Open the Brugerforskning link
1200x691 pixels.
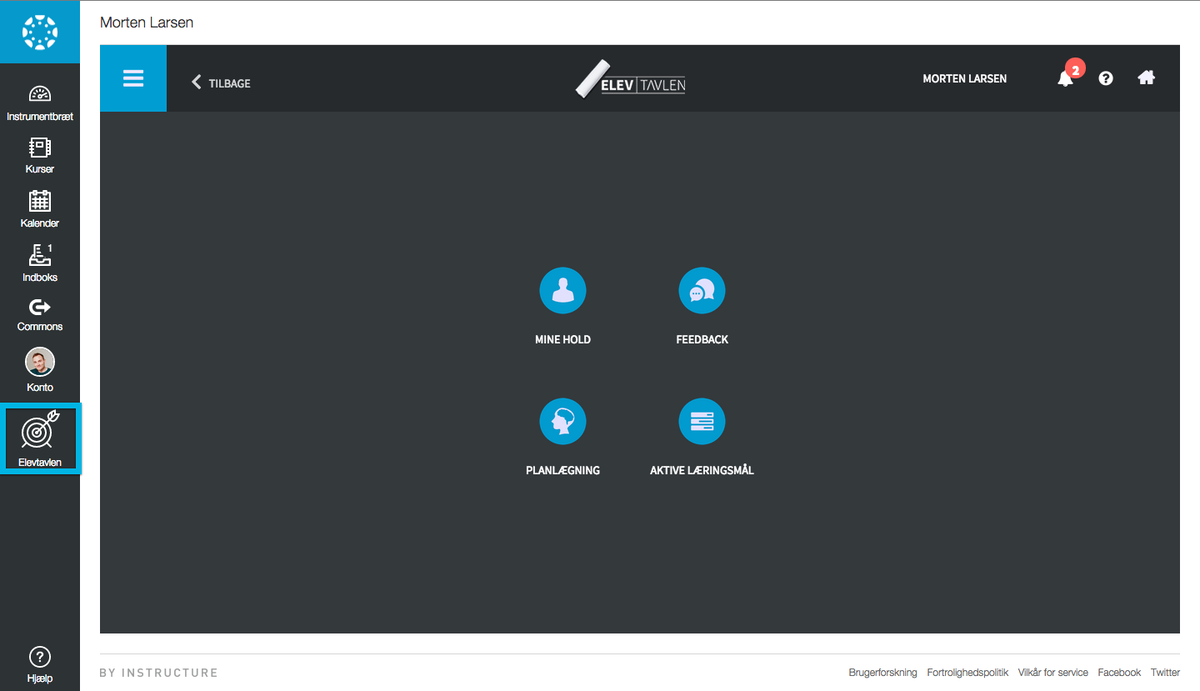click(x=883, y=673)
